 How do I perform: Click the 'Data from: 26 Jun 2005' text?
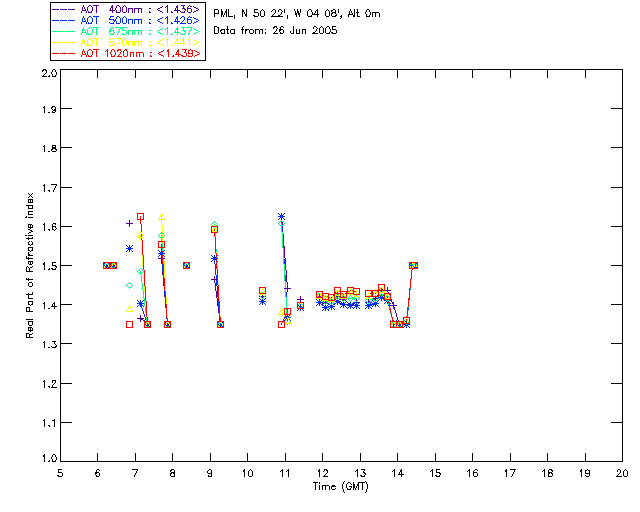(x=275, y=31)
